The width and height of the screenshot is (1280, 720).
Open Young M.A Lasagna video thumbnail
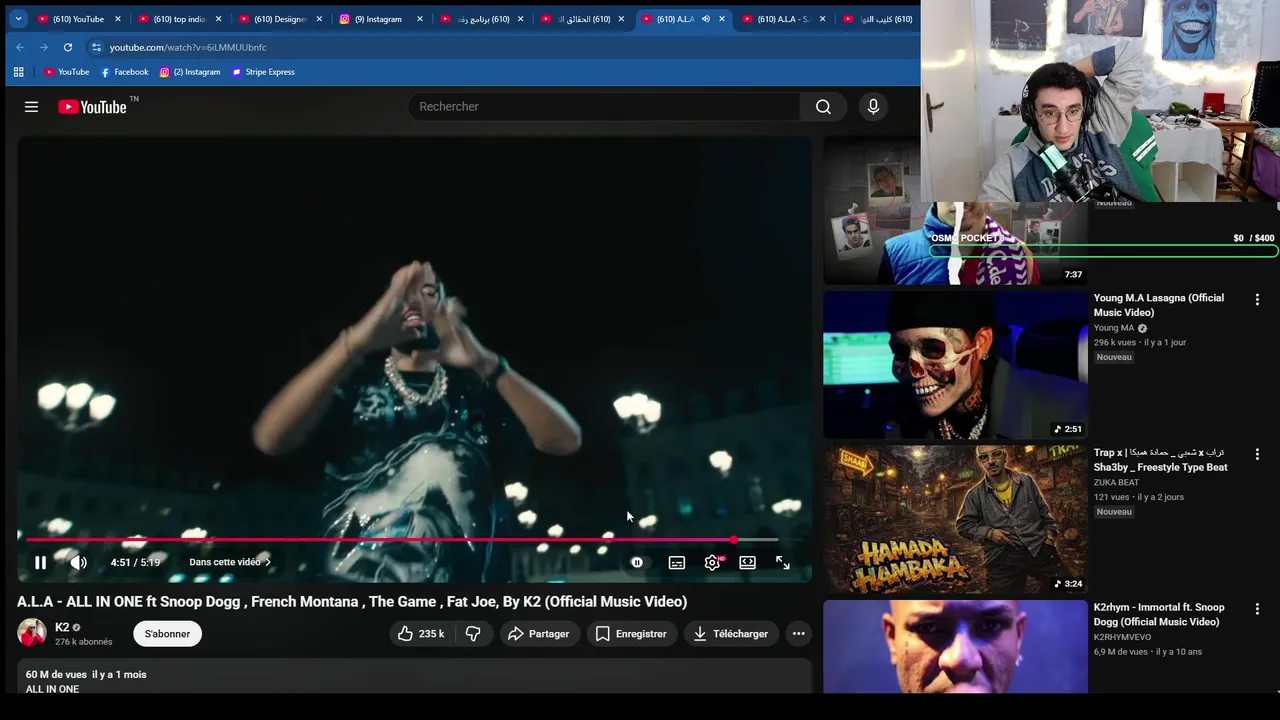[955, 365]
